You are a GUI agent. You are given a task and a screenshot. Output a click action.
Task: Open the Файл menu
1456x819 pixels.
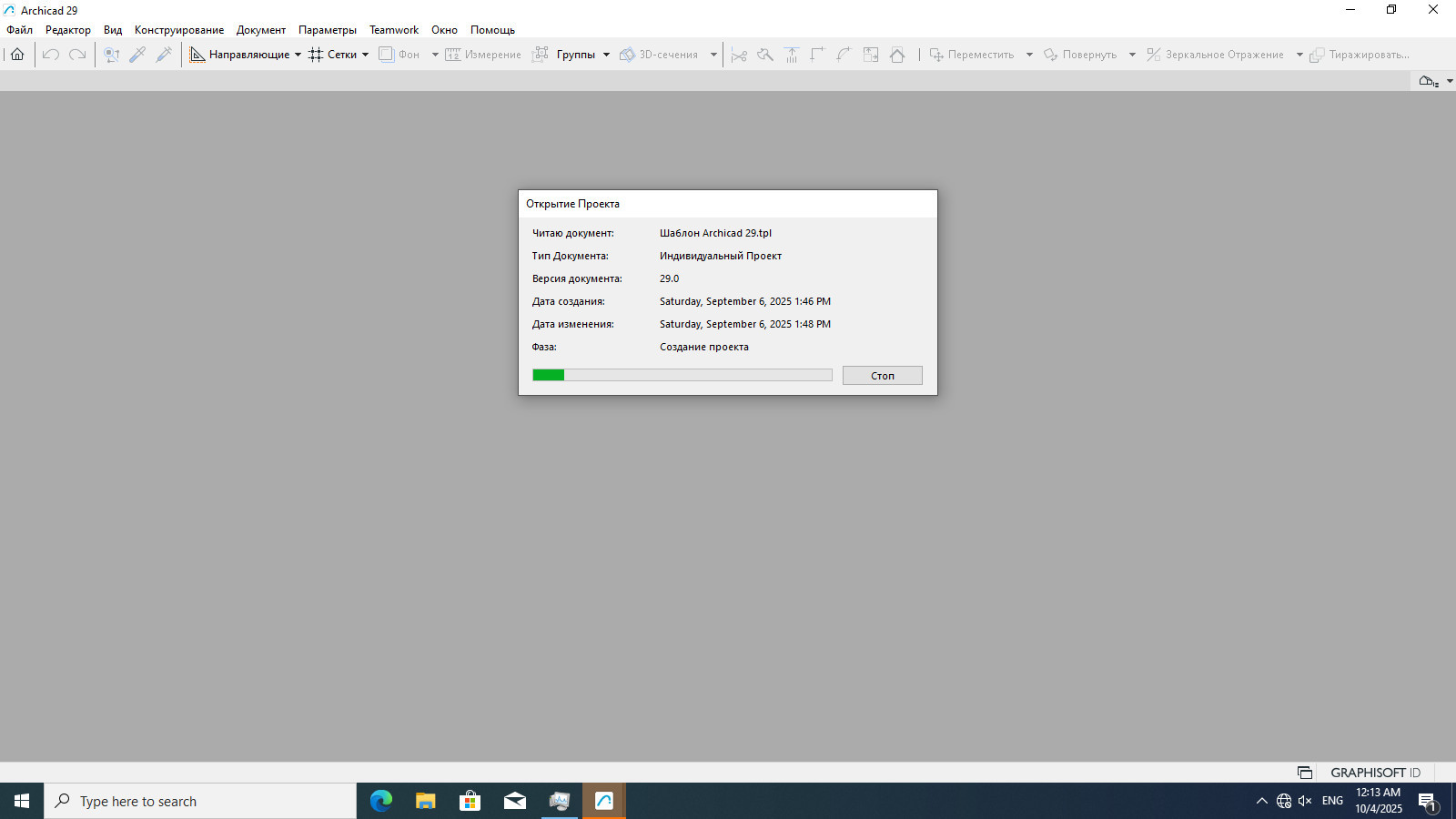tap(19, 30)
